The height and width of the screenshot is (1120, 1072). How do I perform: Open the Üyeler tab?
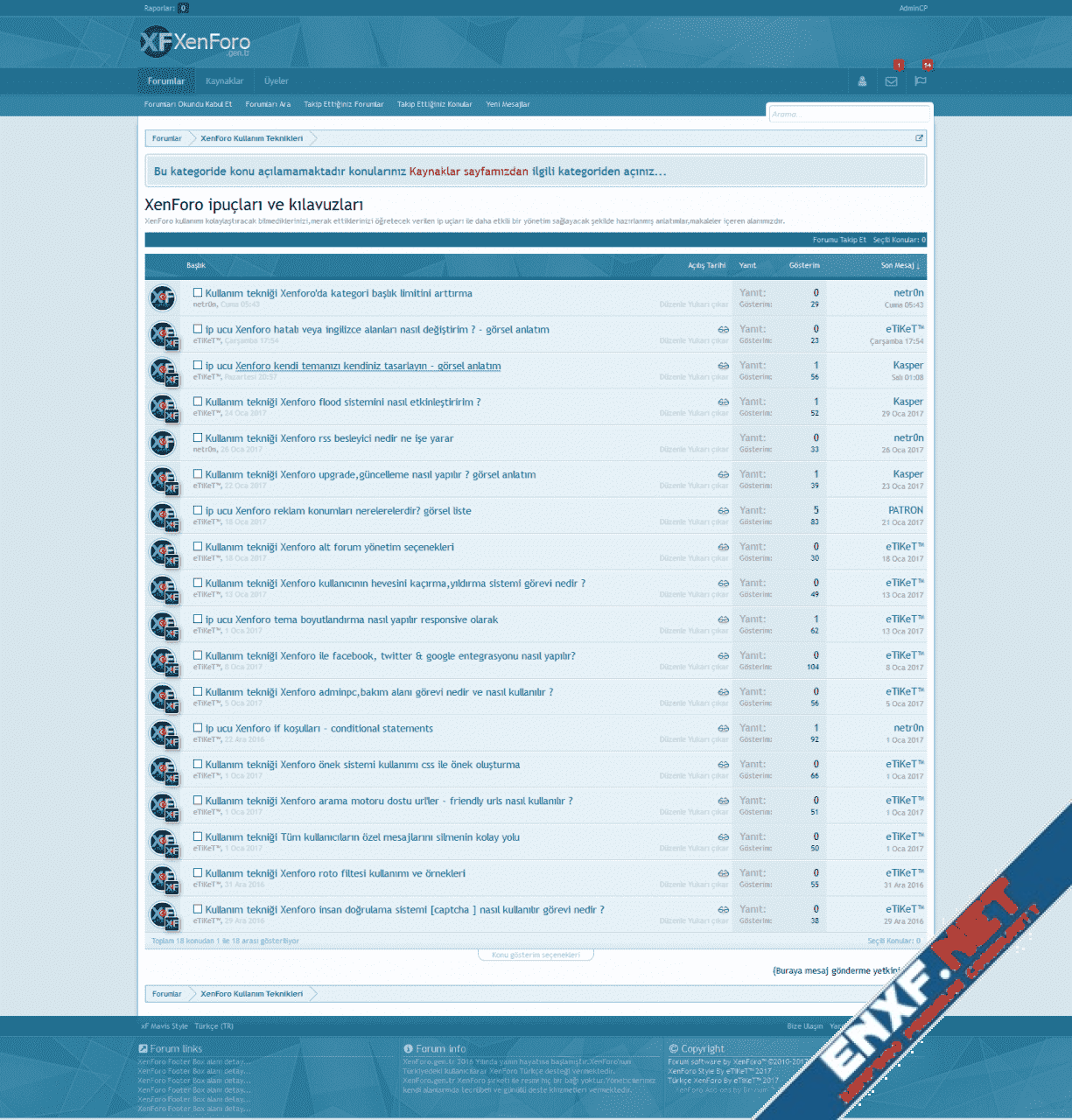277,81
